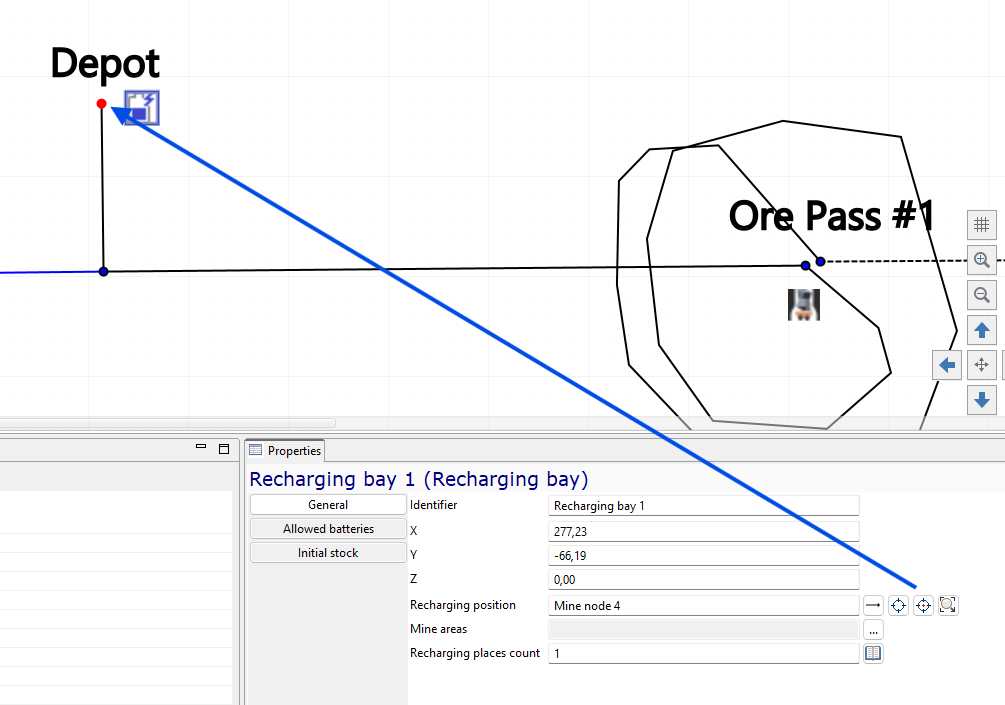This screenshot has width=1005, height=705.
Task: Switch to the Properties tab
Action: (x=285, y=451)
